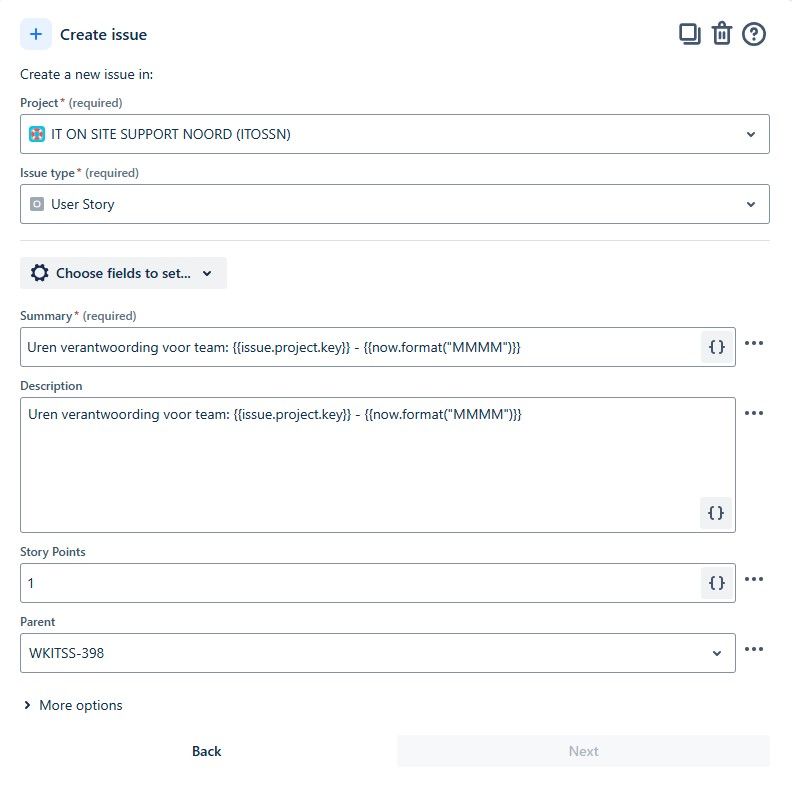Insert smart value in Summary field

(x=717, y=347)
